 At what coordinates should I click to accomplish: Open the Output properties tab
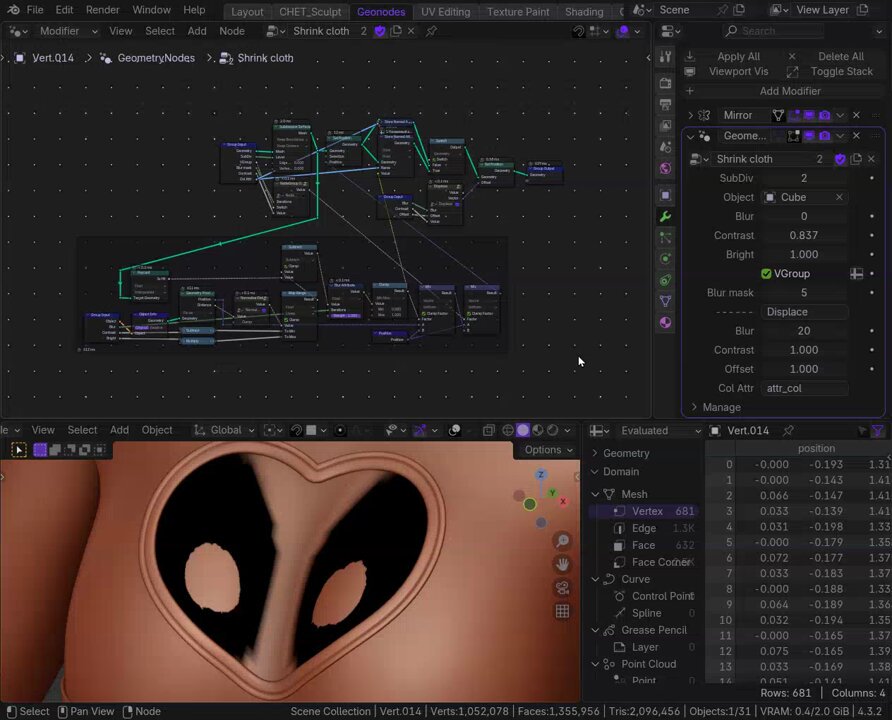(x=665, y=105)
